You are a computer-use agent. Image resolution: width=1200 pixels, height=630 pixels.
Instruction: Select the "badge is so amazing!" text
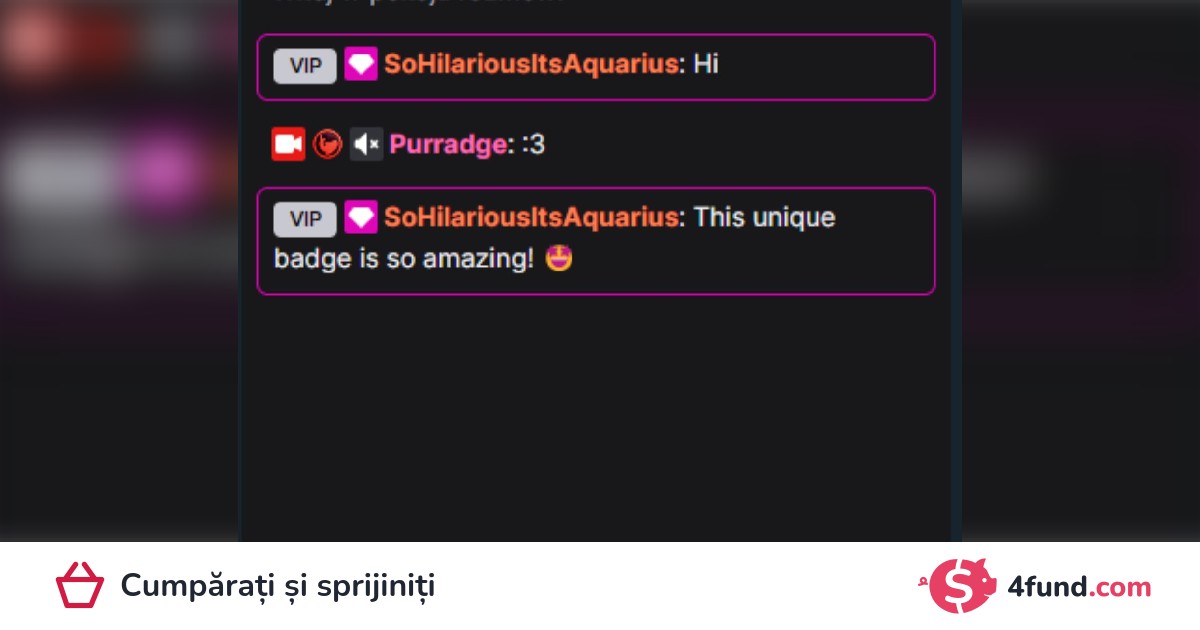[404, 260]
